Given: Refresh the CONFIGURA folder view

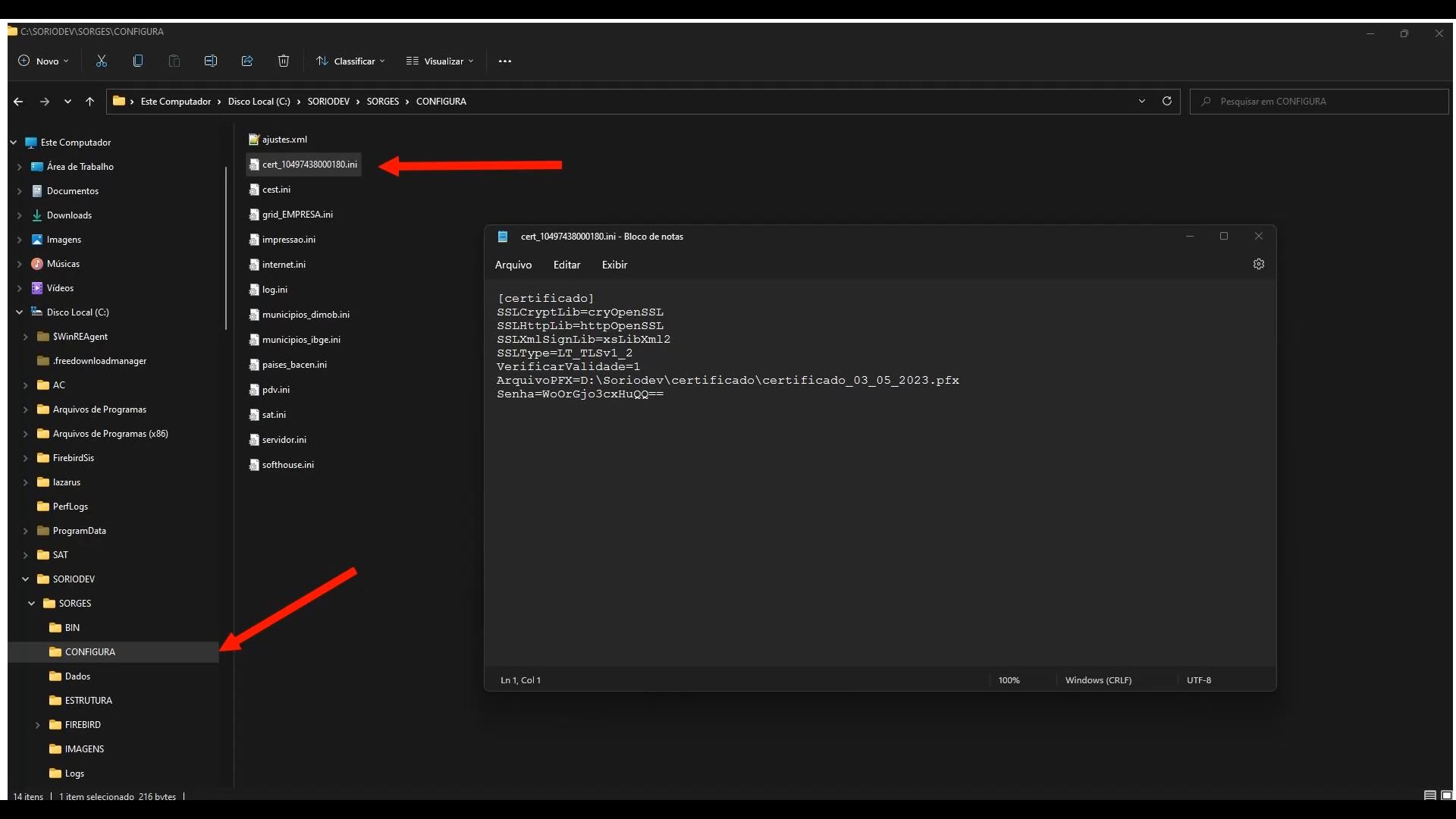Looking at the screenshot, I should tap(1167, 101).
